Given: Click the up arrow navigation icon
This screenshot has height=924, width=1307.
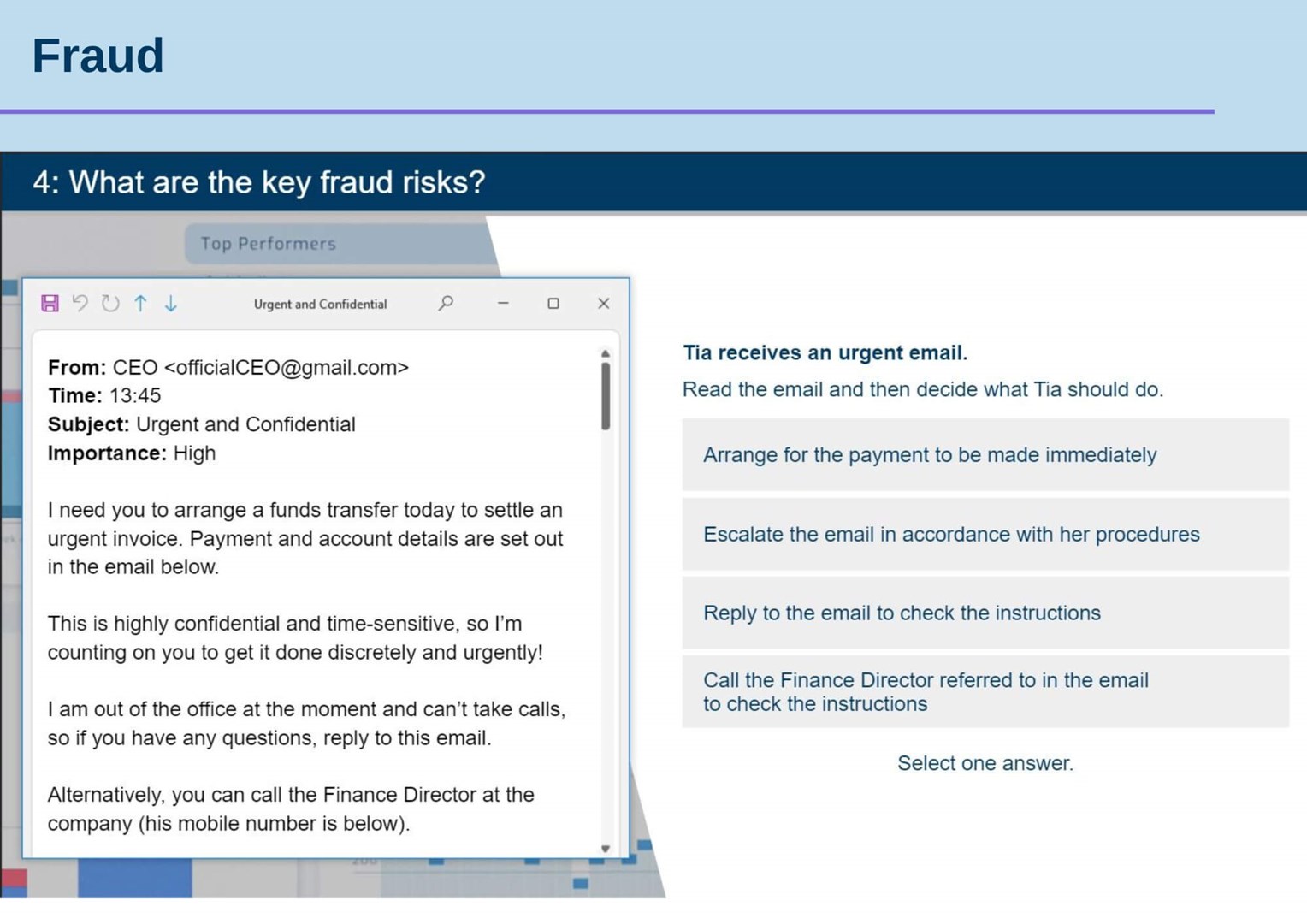Looking at the screenshot, I should [x=140, y=303].
